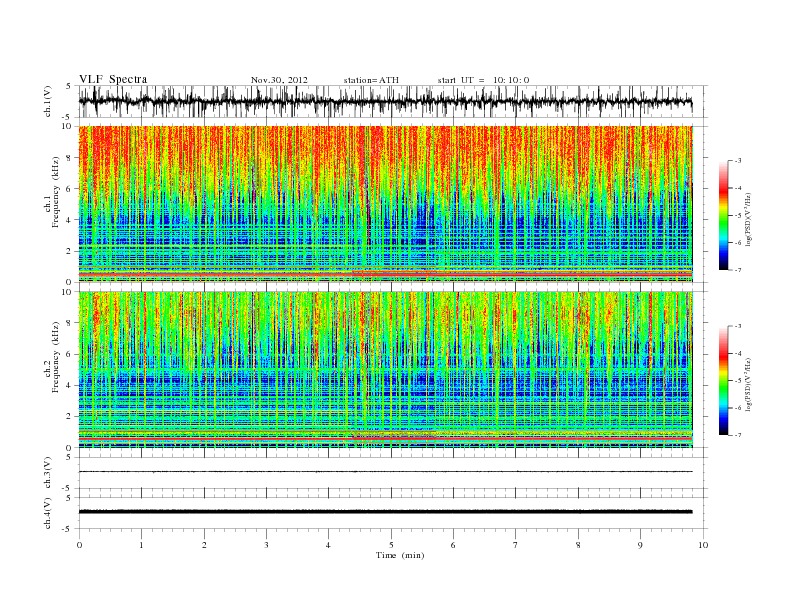Image resolution: width=792 pixels, height=612 pixels.
Task: Click the "-3" label on ch.2 colorbar
Action: point(738,326)
